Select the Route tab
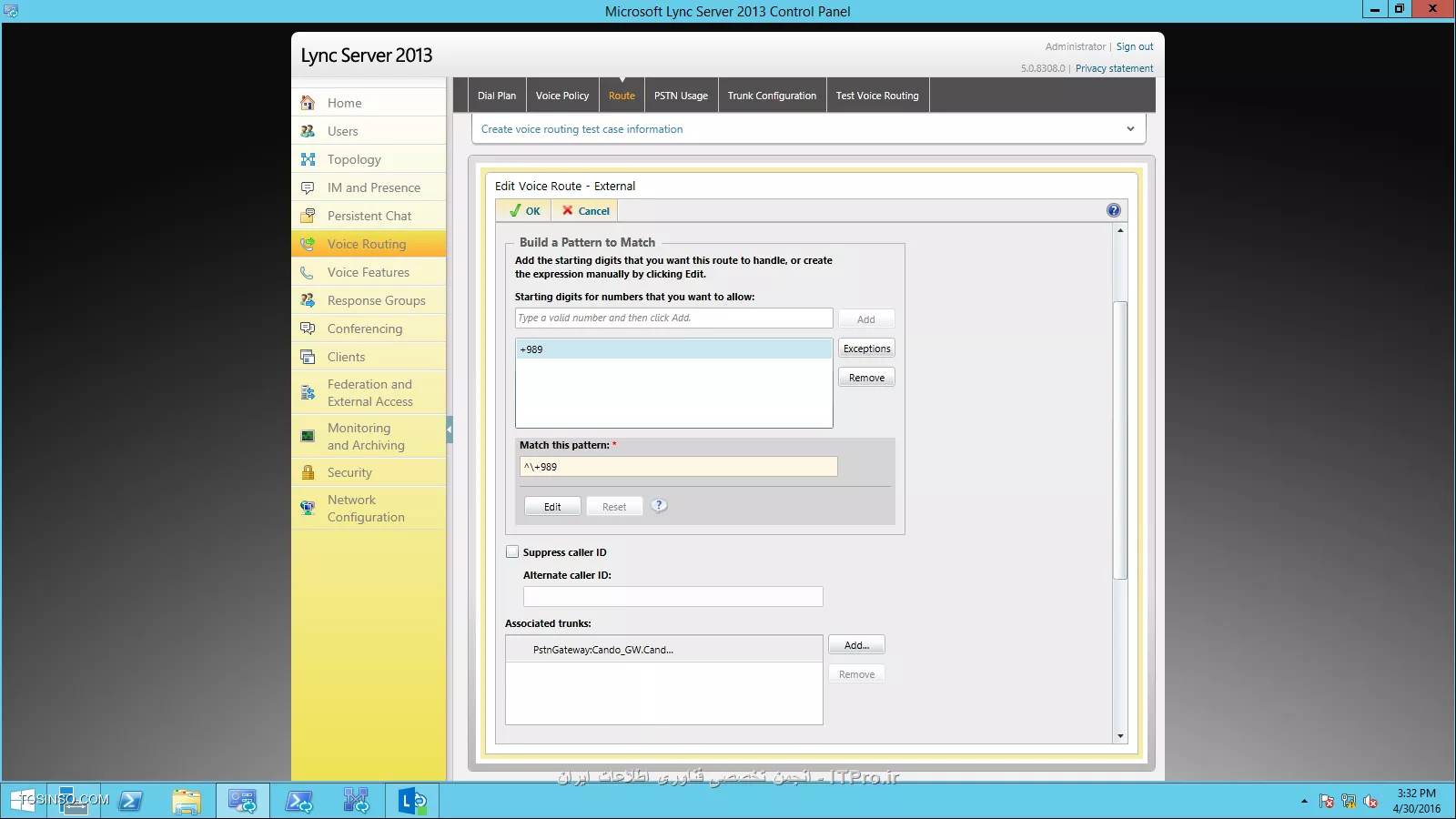Viewport: 1456px width, 819px height. (x=622, y=96)
